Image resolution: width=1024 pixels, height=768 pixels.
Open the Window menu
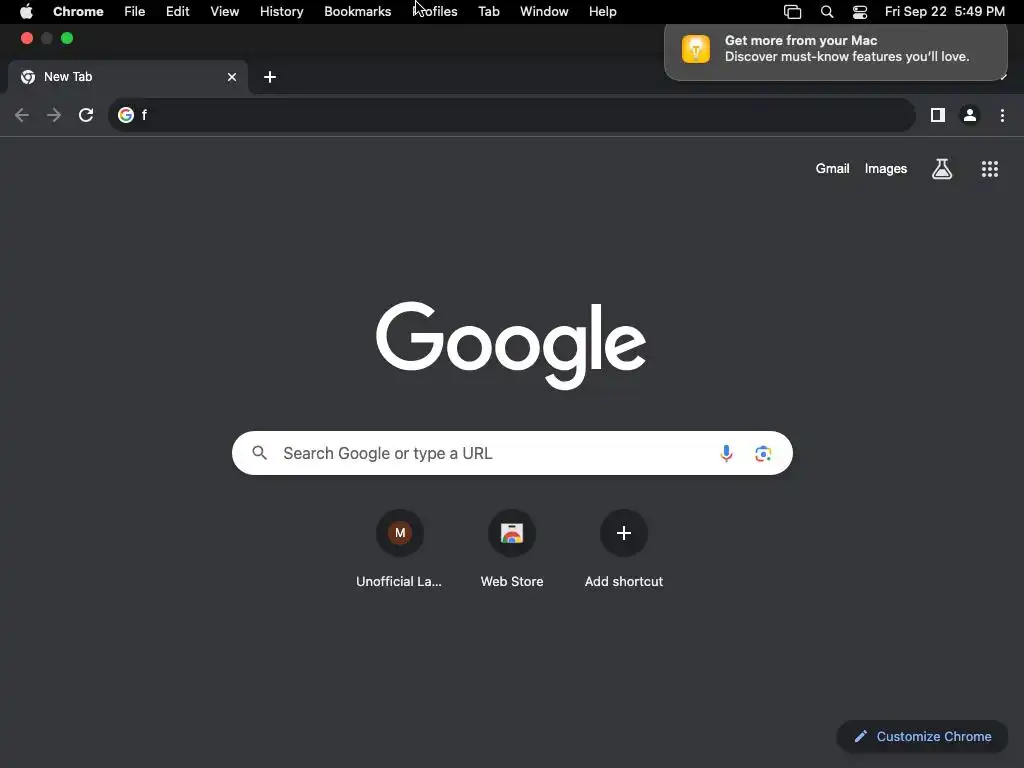tap(544, 12)
